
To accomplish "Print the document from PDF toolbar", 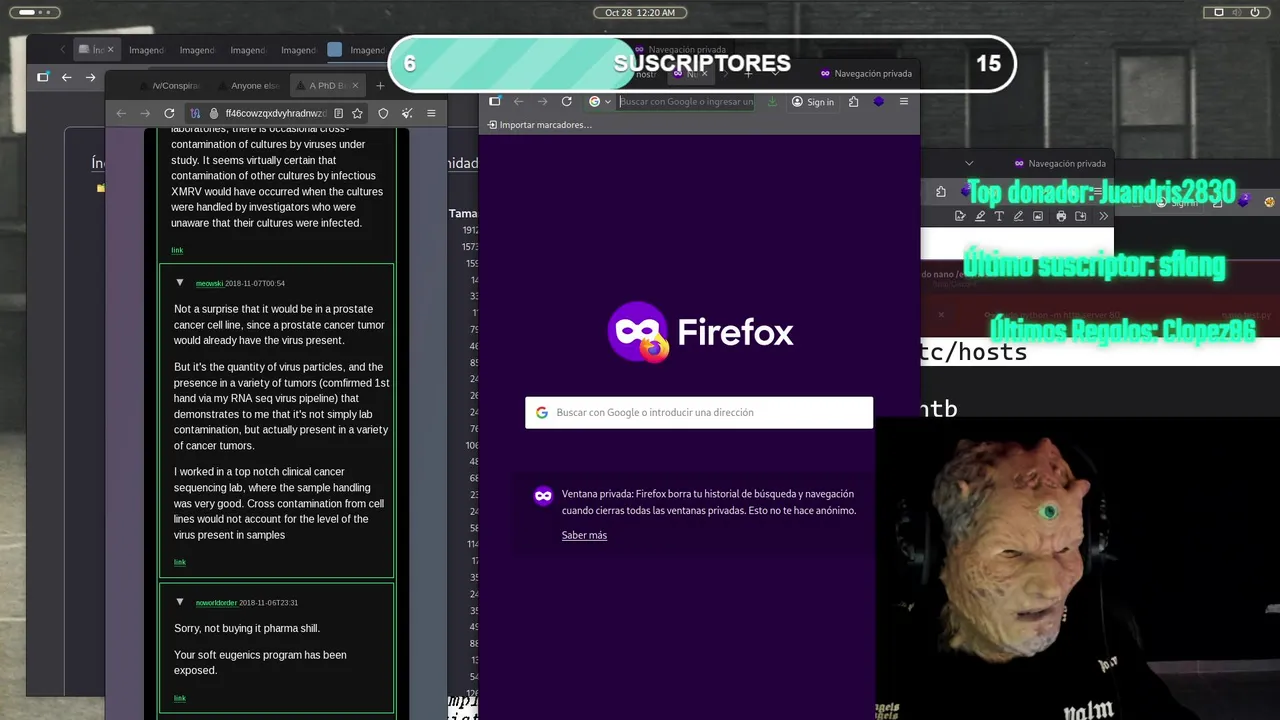I will [x=1061, y=216].
